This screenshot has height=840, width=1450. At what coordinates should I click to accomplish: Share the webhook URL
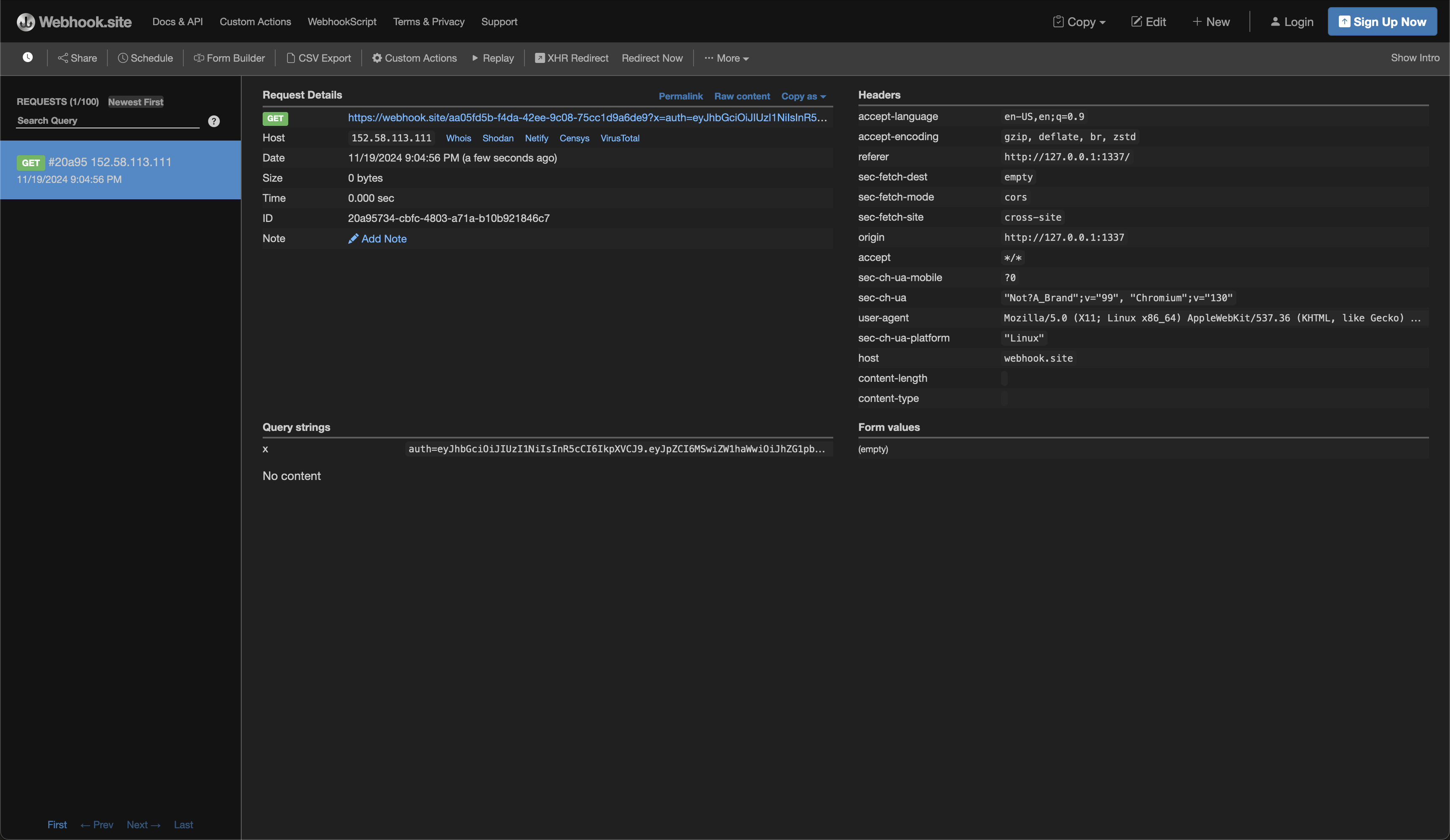point(77,57)
